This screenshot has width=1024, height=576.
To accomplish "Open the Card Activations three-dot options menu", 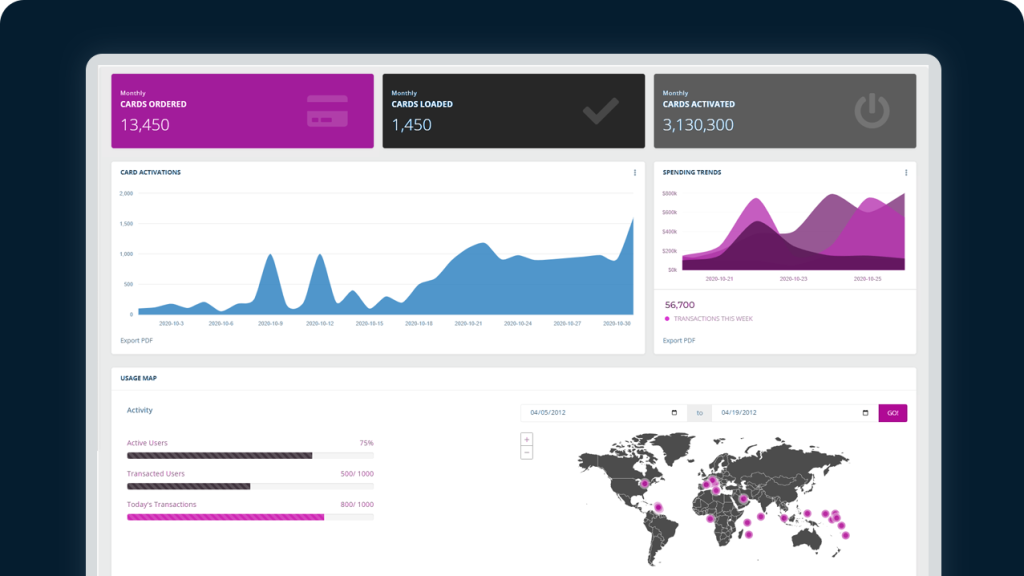I will click(x=635, y=173).
